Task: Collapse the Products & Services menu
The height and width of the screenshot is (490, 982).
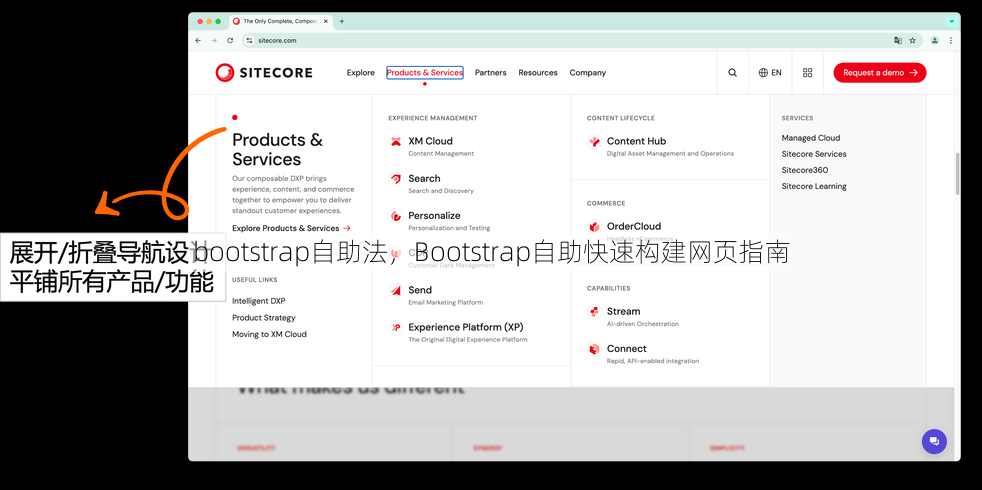Action: [x=425, y=73]
